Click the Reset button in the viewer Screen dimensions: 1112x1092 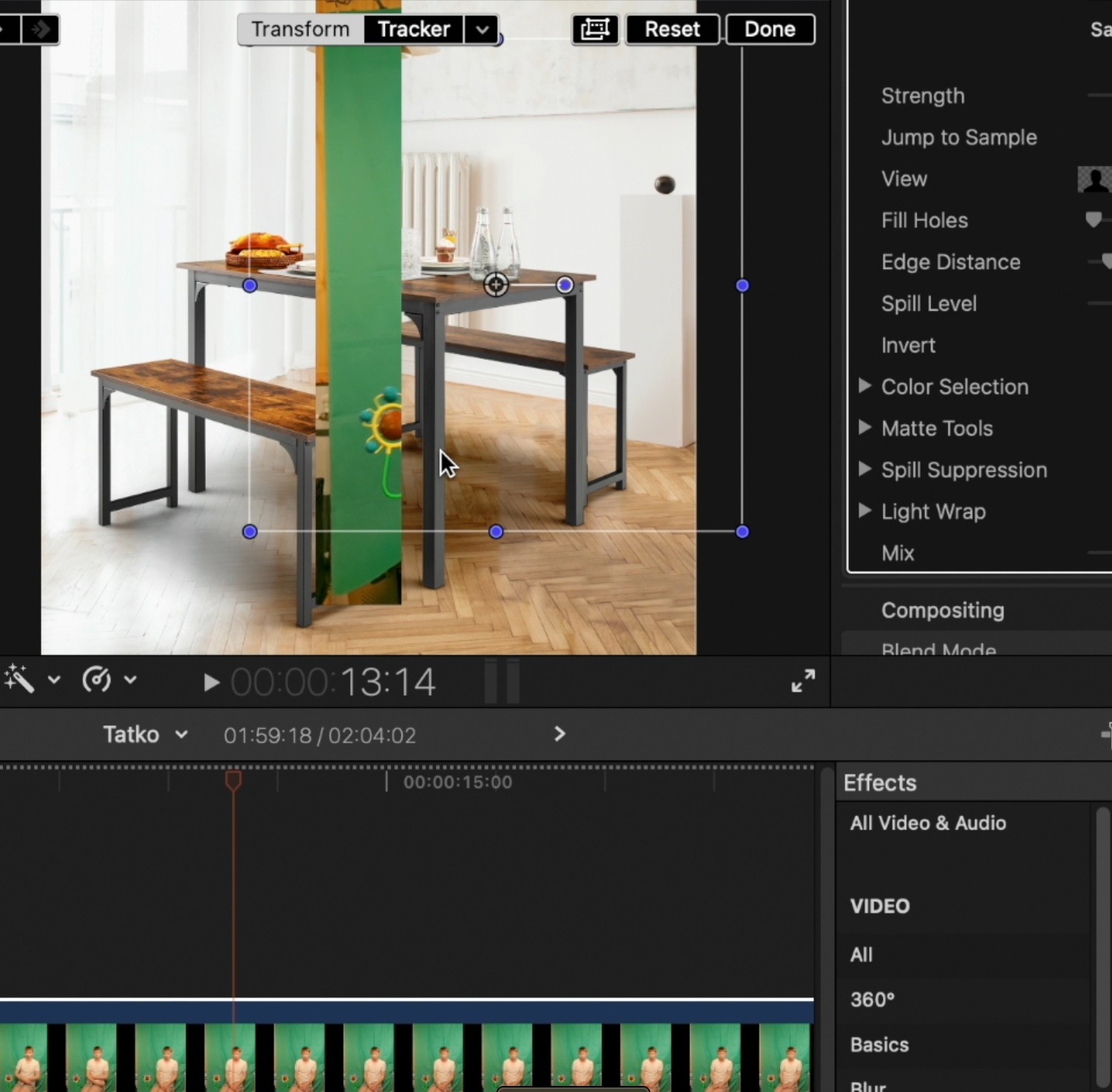point(672,29)
